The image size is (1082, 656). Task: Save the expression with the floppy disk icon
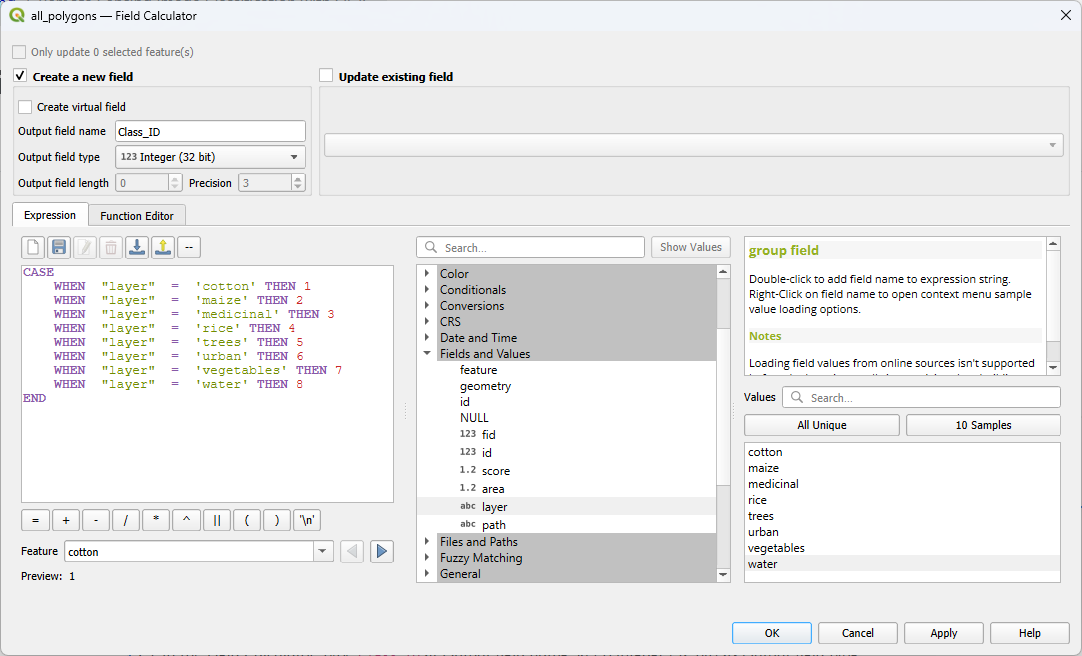click(59, 247)
